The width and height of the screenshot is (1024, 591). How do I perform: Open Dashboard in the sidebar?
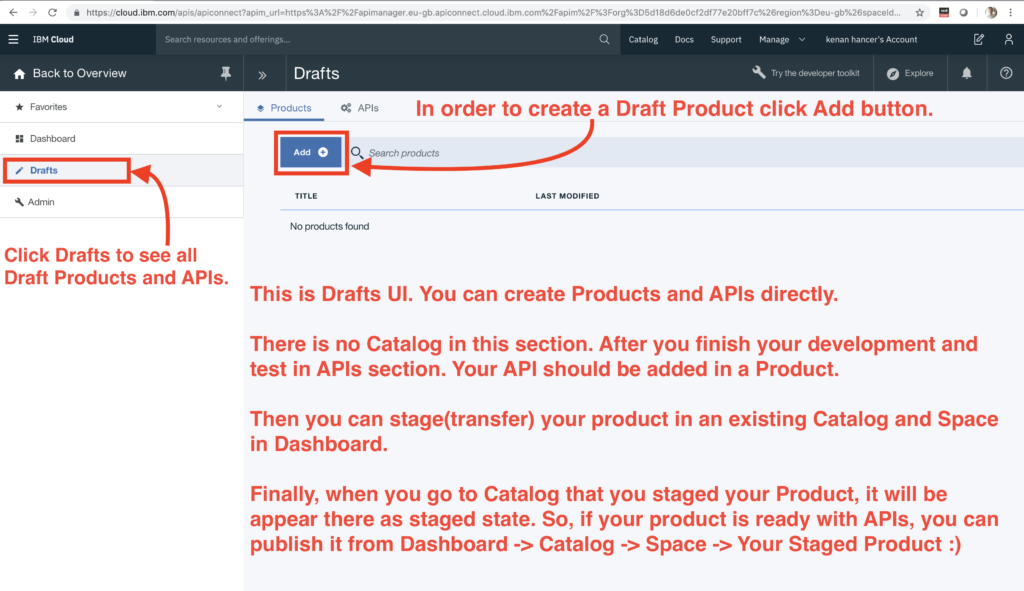click(121, 138)
